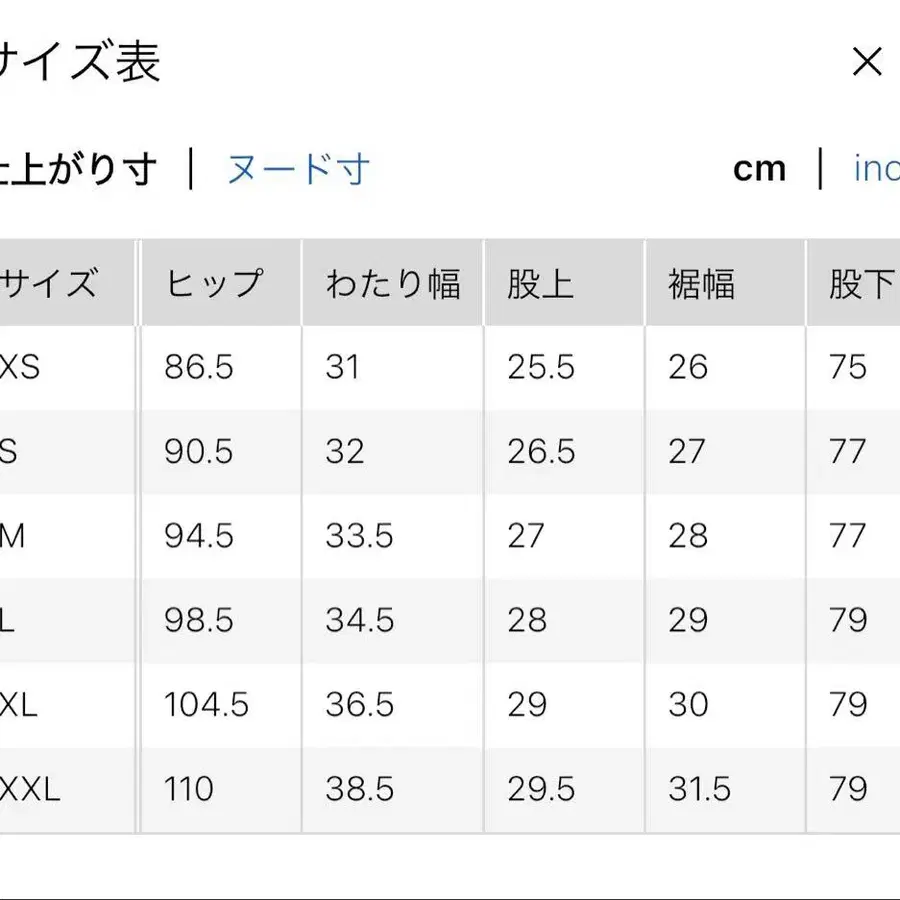Switch measurements to ヌード寸
The image size is (900, 900).
pyautogui.click(x=295, y=169)
